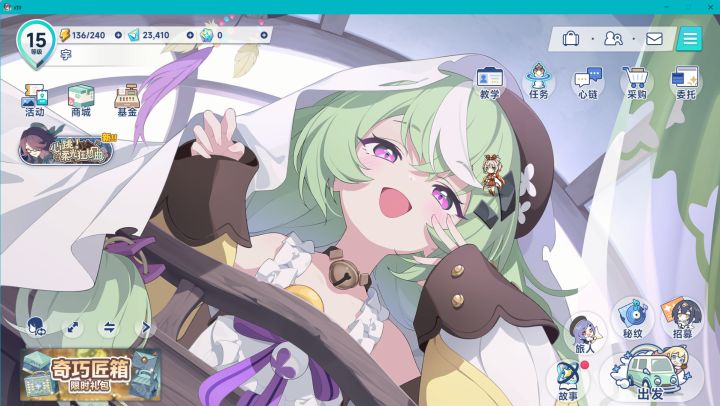
Task: Click the lightning stamina icon
Action: 65,35
